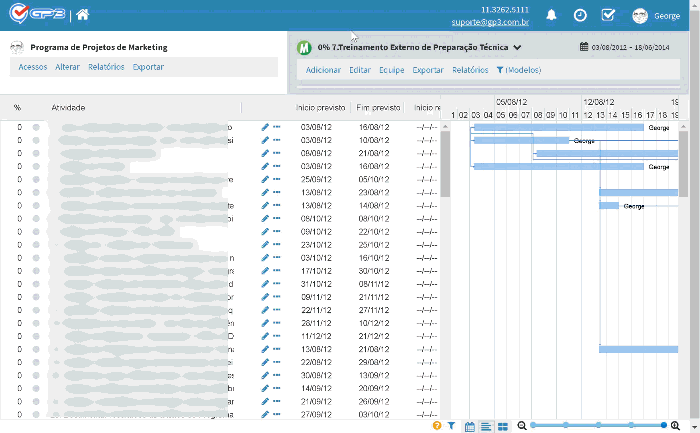The width and height of the screenshot is (700, 433).
Task: Switch to calendar view icon
Action: pyautogui.click(x=470, y=427)
